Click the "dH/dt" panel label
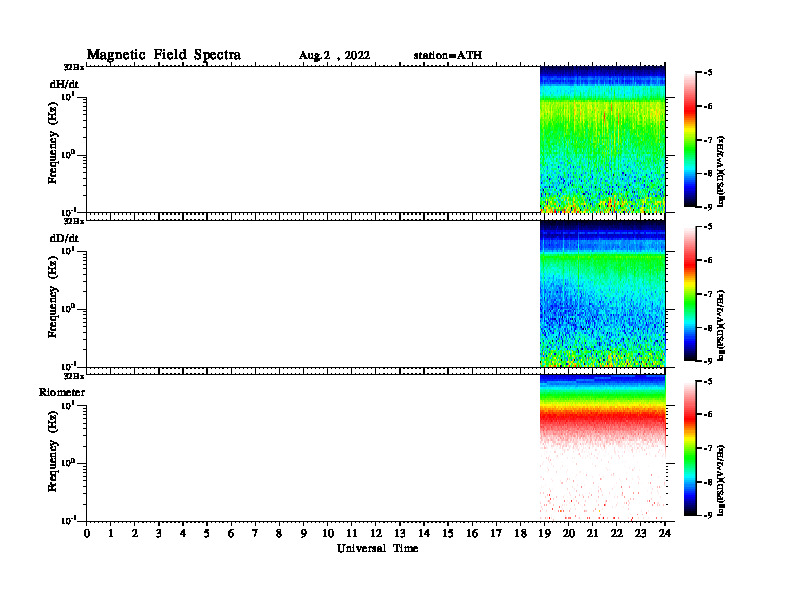Screen dimensions: 792x612 pos(64,84)
